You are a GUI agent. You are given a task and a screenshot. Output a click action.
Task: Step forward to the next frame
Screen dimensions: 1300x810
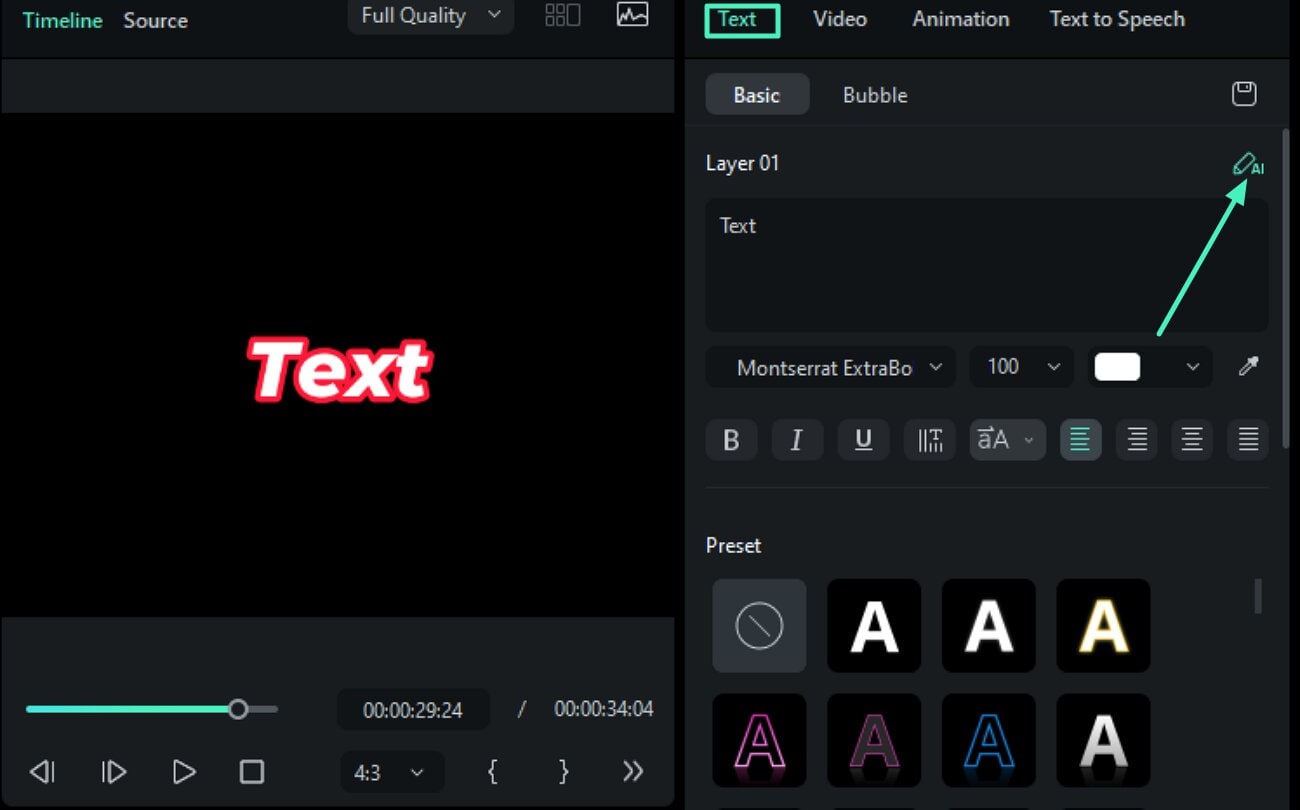113,772
